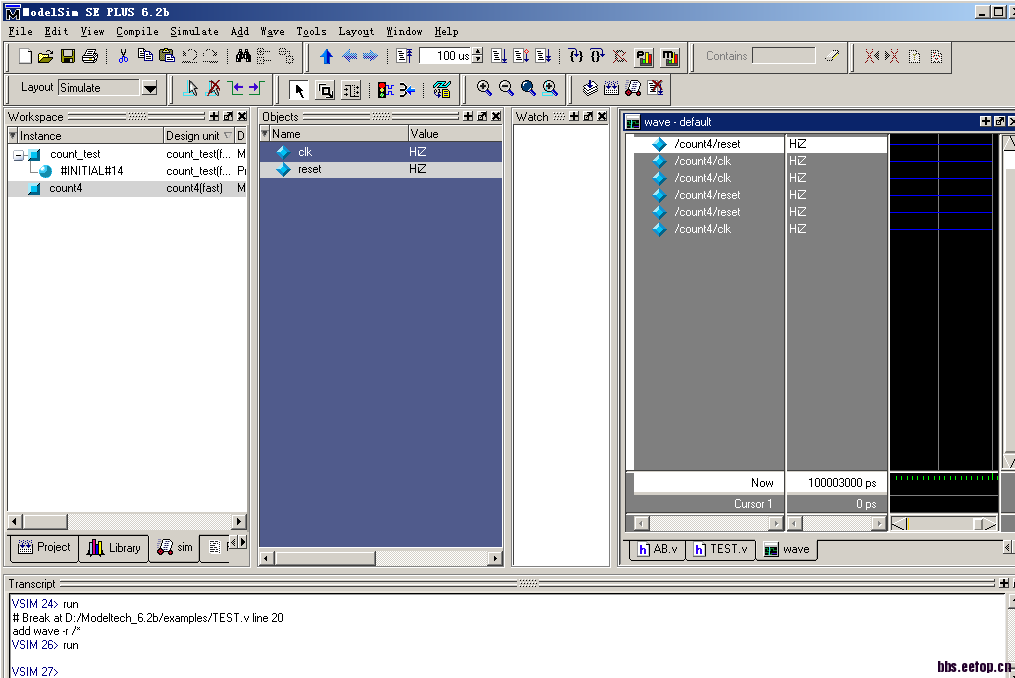
Task: Paste using the clipboard icon
Action: tap(167, 56)
